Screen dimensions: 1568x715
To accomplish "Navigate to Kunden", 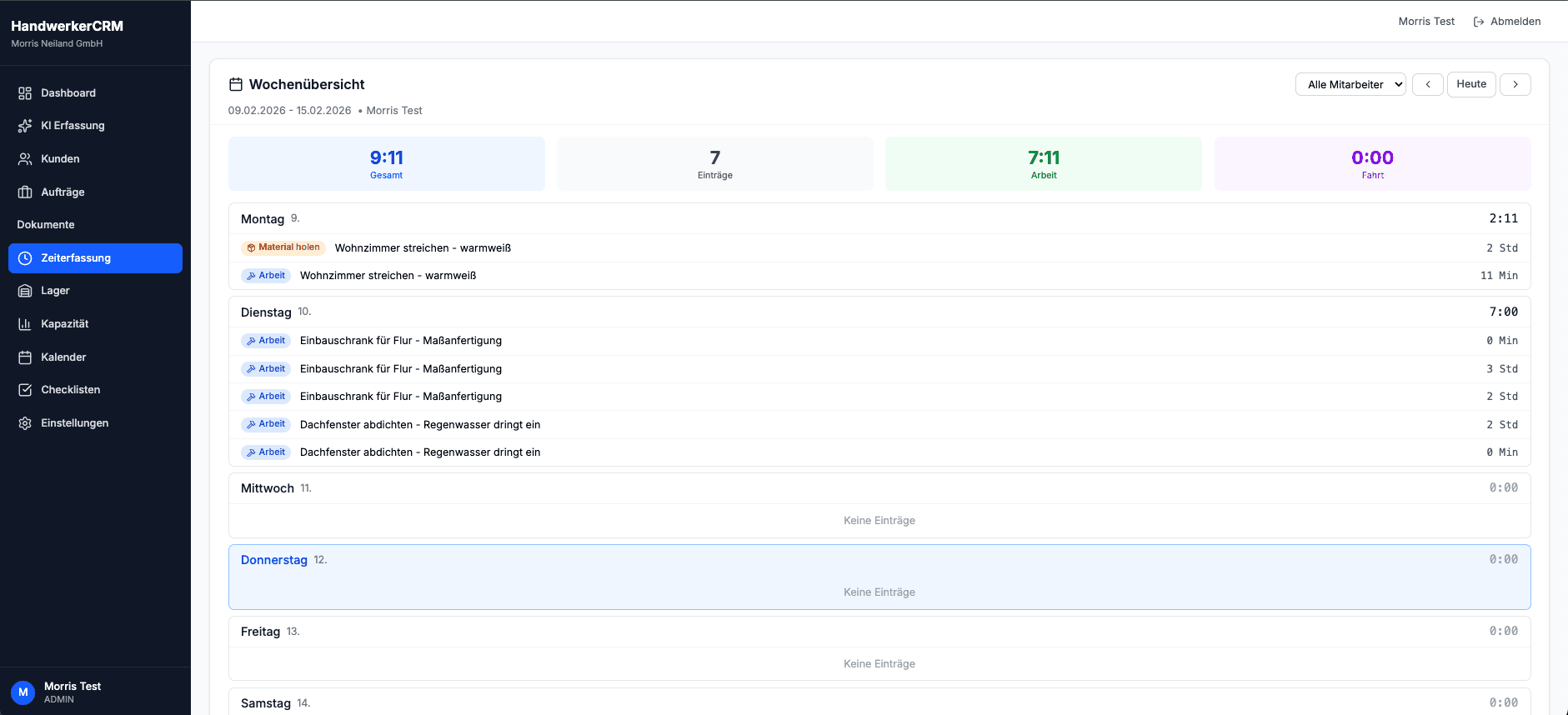I will (x=95, y=159).
